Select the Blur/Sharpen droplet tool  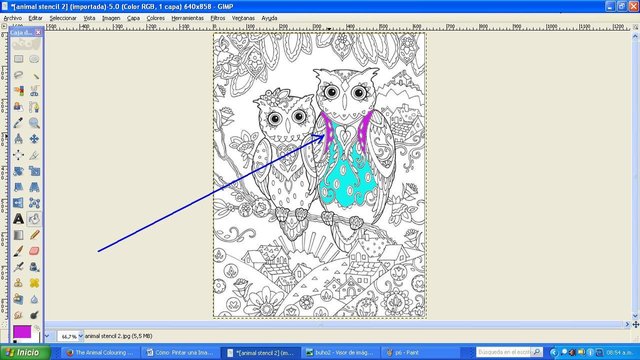pyautogui.click(x=34, y=299)
